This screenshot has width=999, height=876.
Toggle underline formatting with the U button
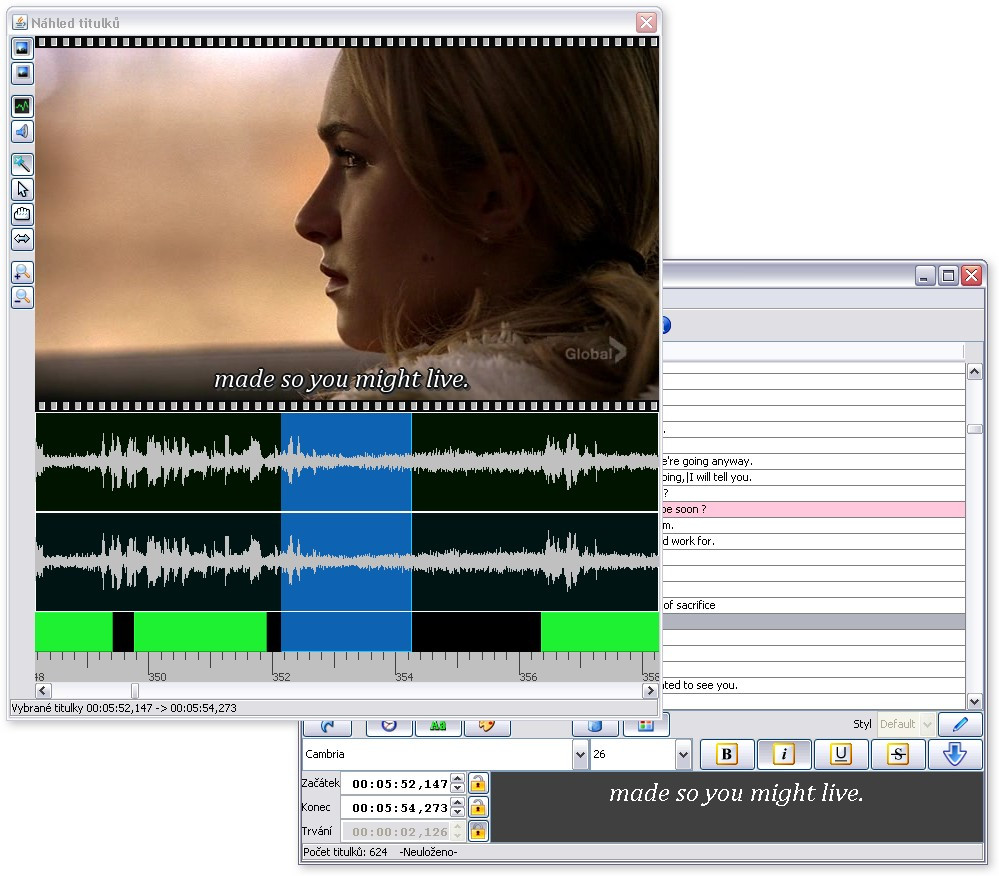pos(841,754)
